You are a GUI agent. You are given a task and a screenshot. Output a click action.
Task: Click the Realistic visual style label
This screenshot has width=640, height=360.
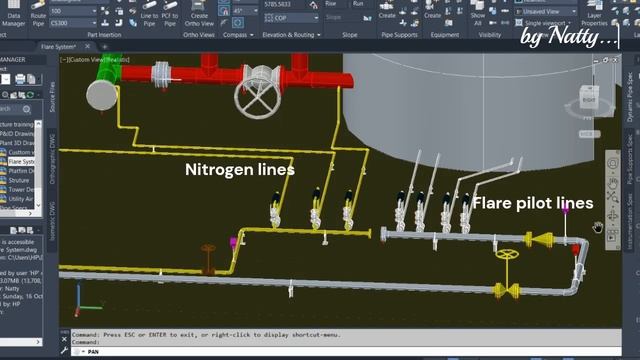[x=118, y=60]
